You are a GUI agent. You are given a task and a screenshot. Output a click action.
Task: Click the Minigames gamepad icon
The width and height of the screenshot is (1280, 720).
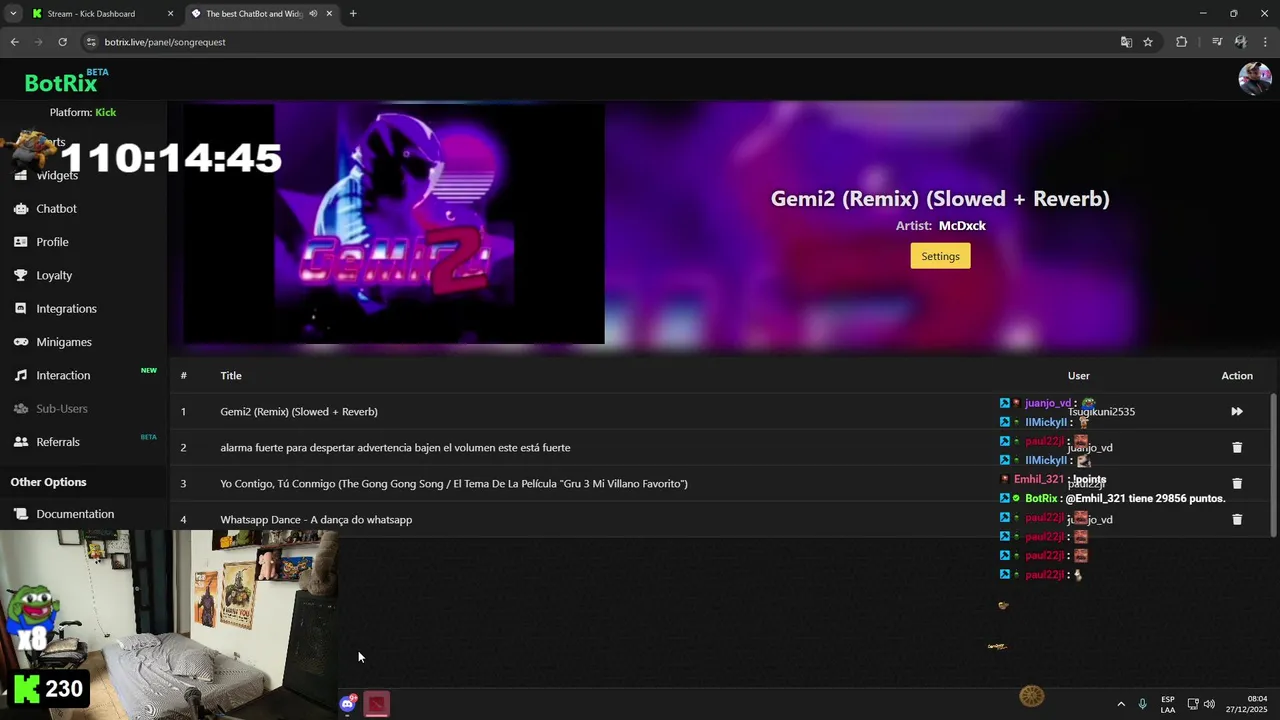20,342
